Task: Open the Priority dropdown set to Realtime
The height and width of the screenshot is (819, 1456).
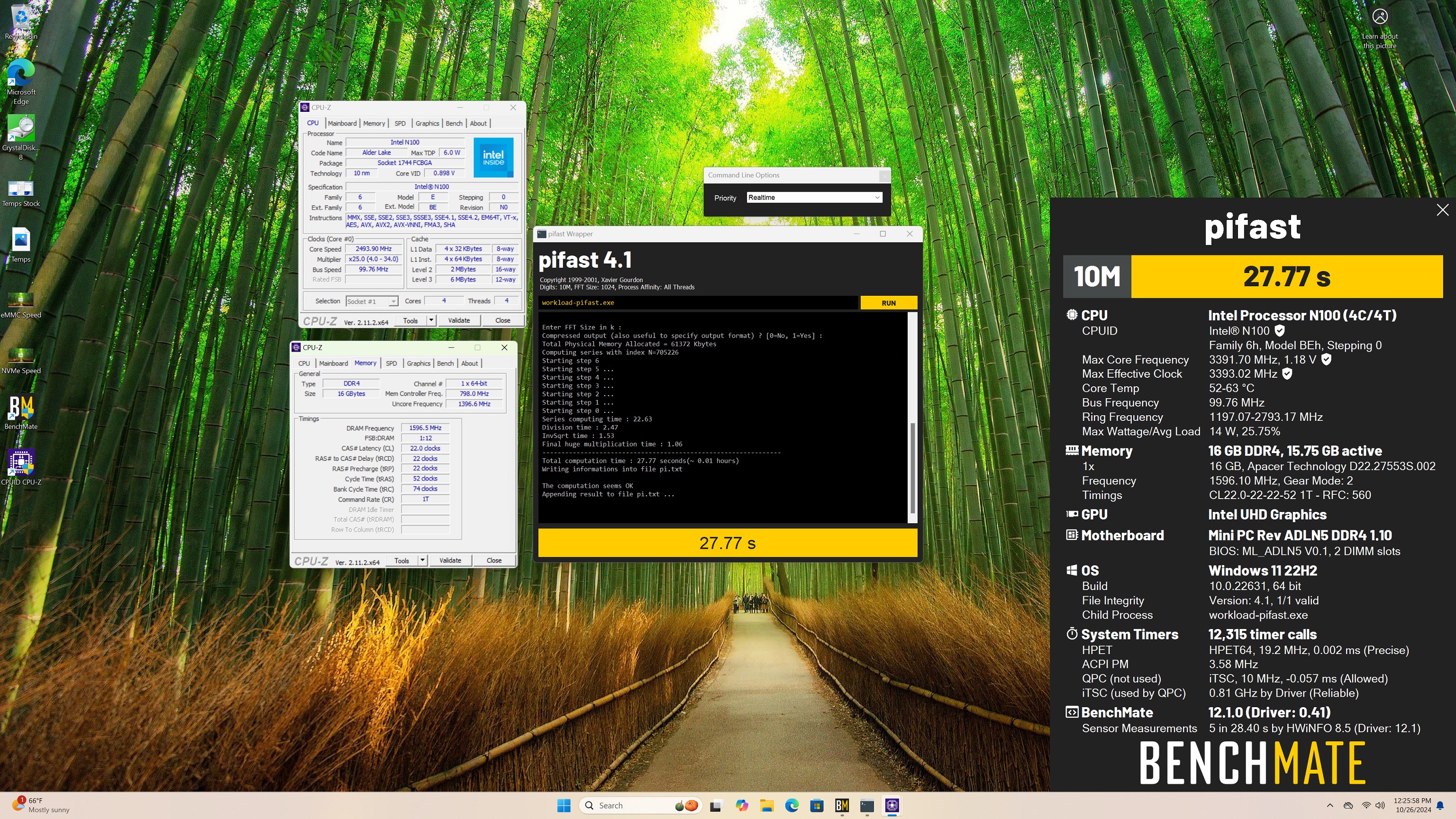Action: tap(814, 197)
